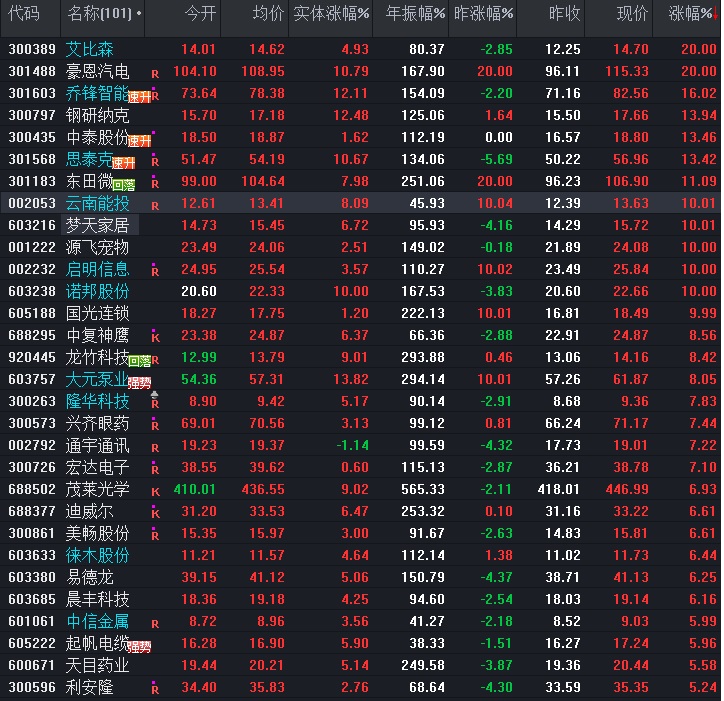The image size is (724, 701).
Task: Select stock name 钢研纳克
Action: (97, 115)
